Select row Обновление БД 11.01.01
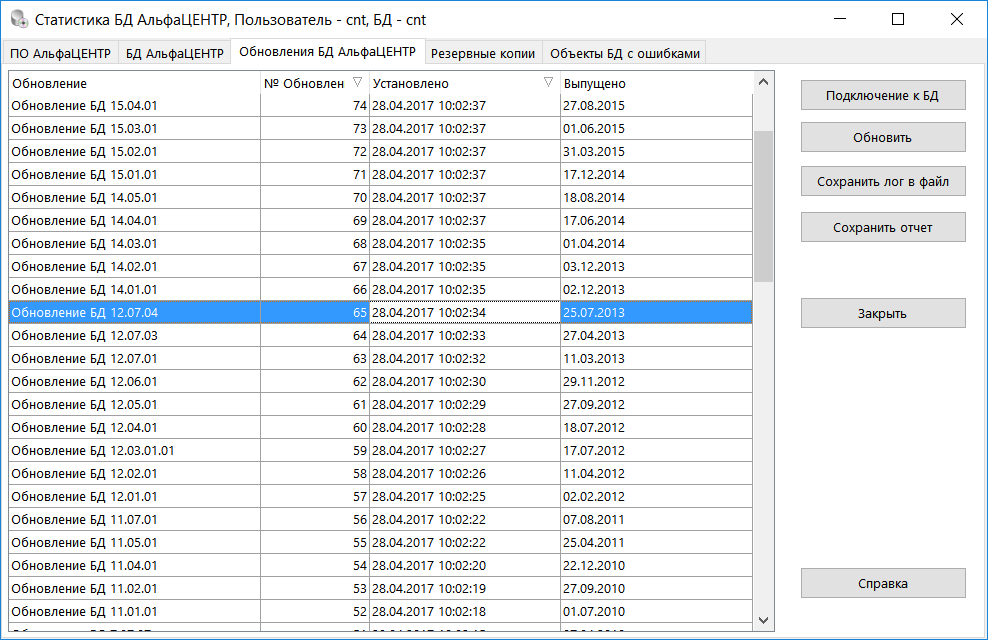Viewport: 988px width, 640px height. coord(381,611)
